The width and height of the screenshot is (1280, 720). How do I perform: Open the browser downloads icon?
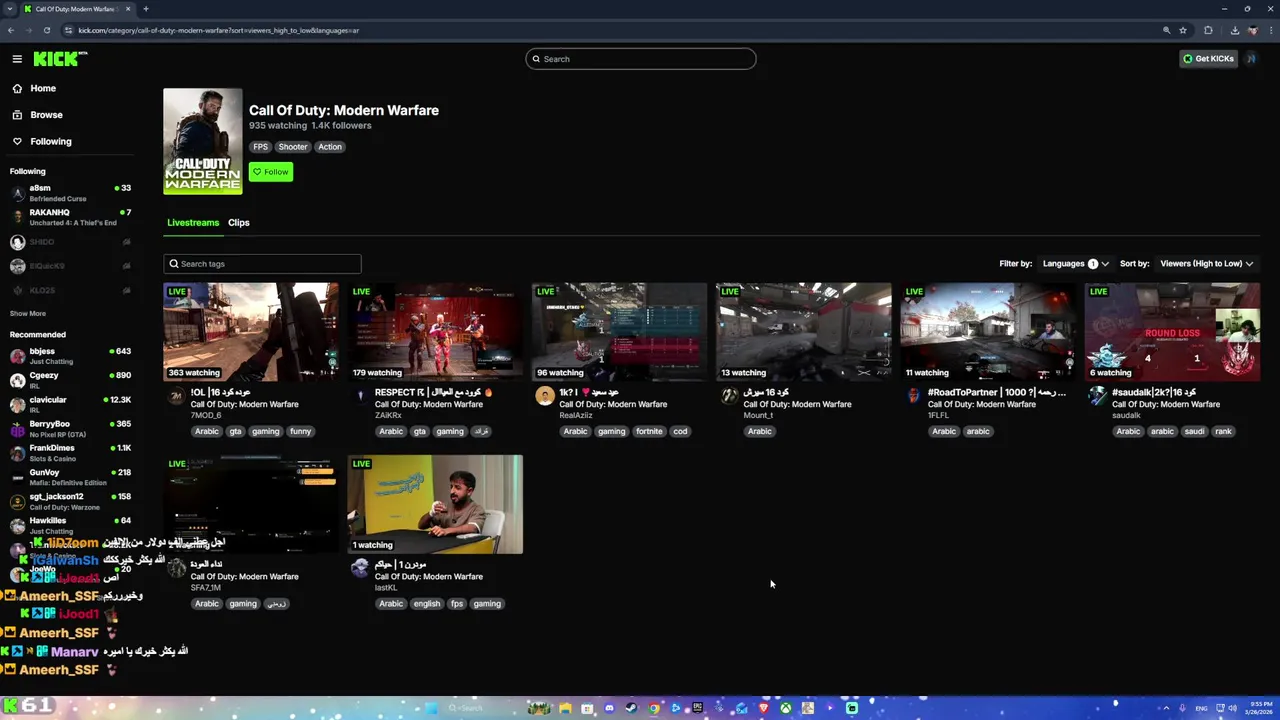[x=1234, y=30]
